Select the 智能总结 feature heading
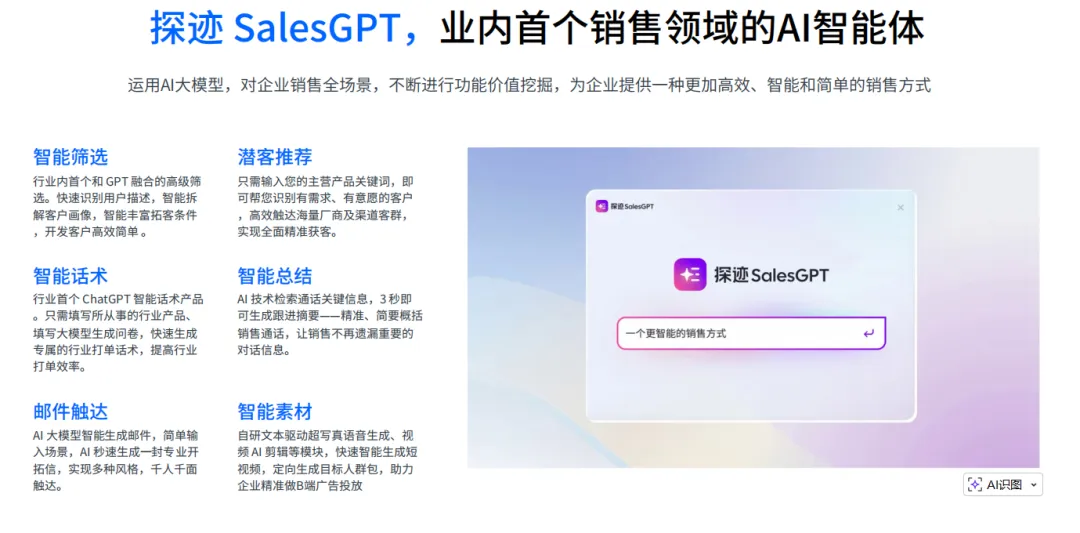This screenshot has height=533, width=1080. pyautogui.click(x=275, y=276)
